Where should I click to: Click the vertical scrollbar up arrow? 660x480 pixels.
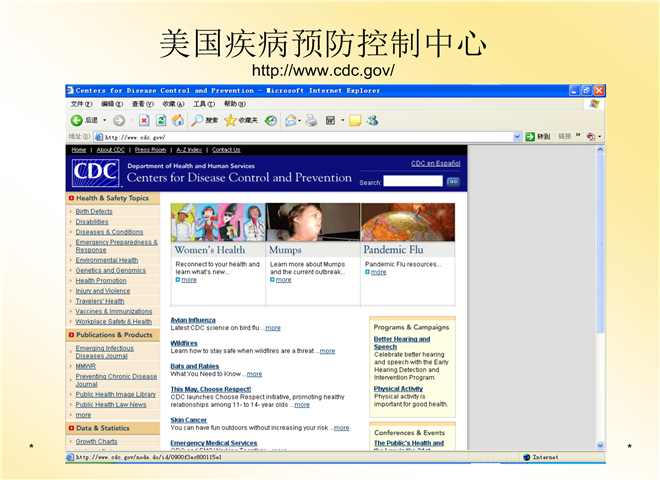click(600, 150)
